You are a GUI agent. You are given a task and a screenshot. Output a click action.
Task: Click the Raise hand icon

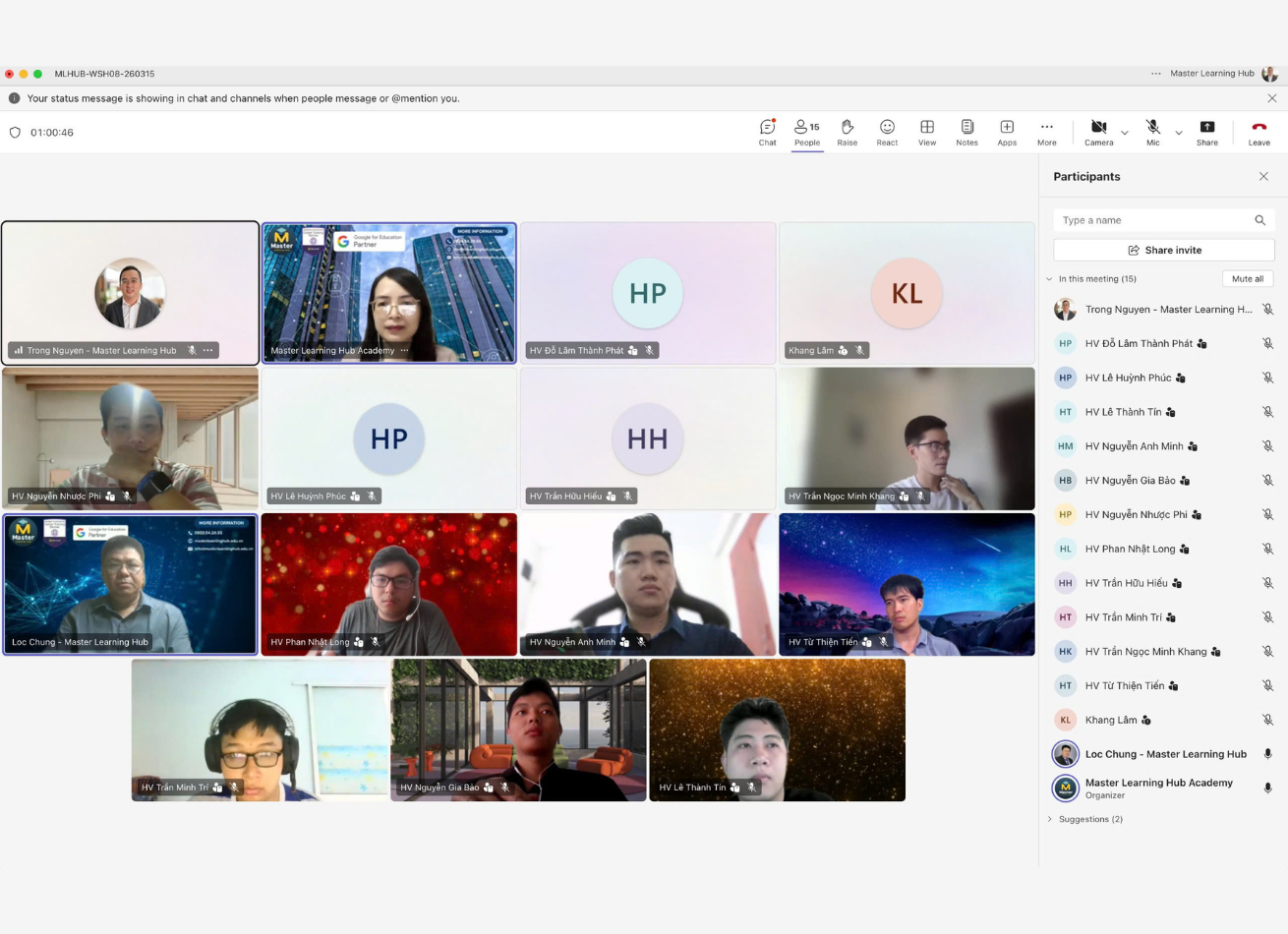tap(847, 132)
